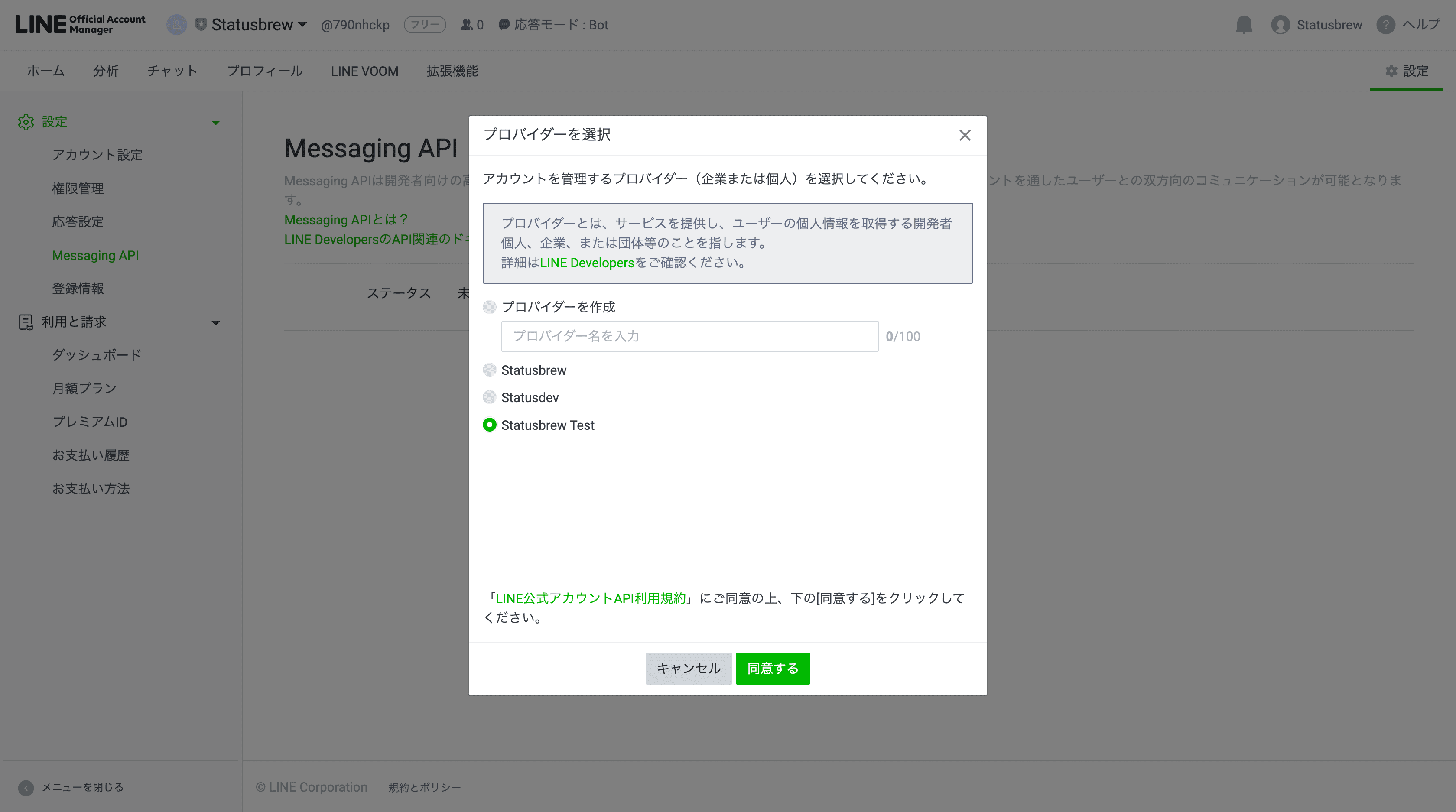Open the 規約とポリシー footer link

pos(425,788)
